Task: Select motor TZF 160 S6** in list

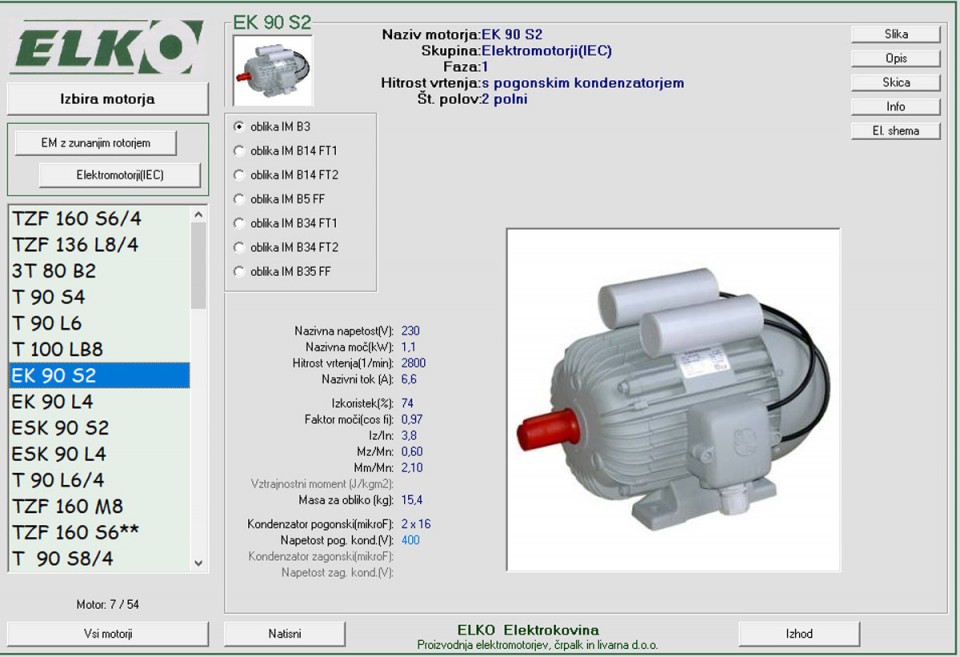Action: (99, 532)
